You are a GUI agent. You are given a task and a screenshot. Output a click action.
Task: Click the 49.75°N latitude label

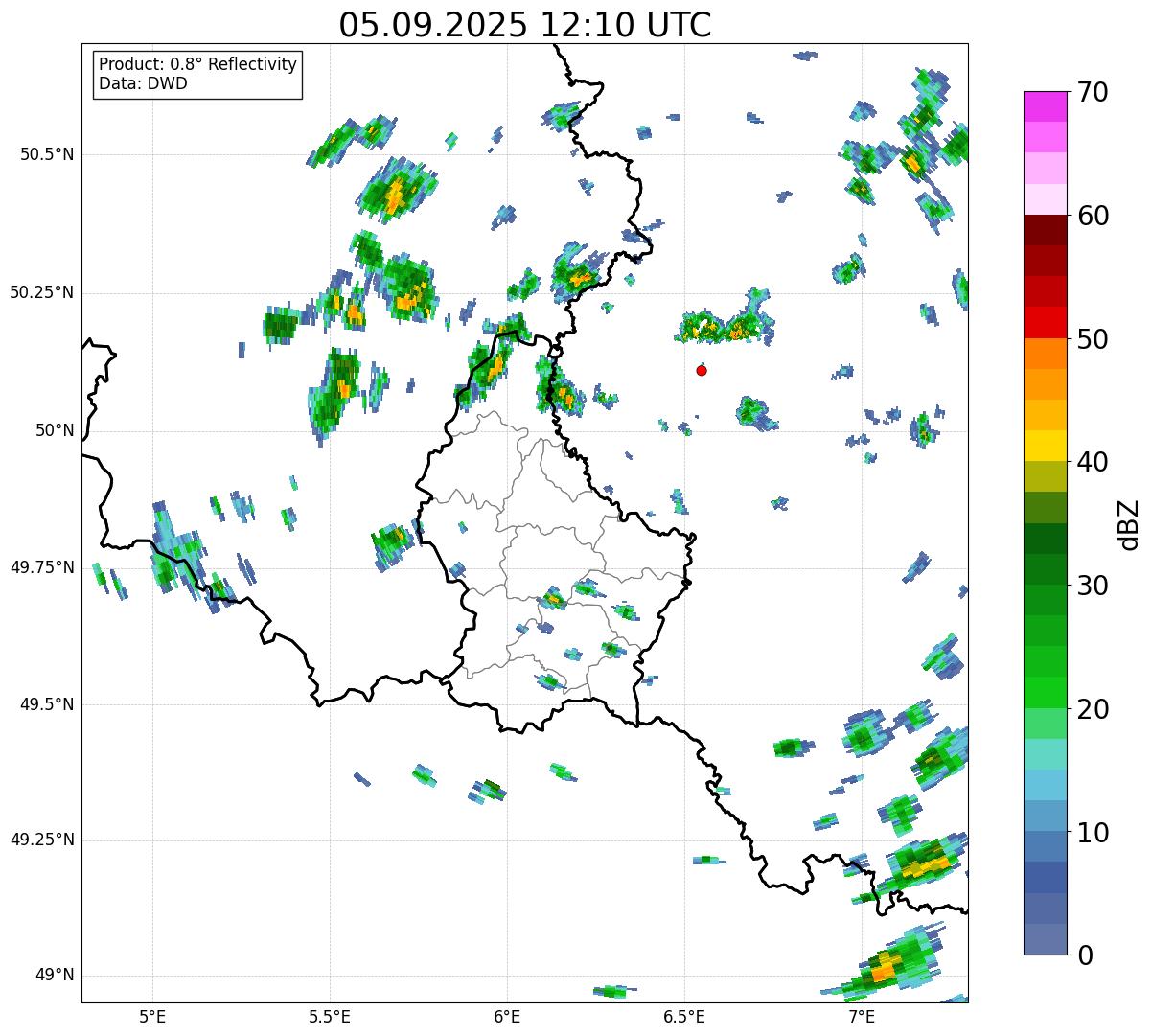pos(42,567)
